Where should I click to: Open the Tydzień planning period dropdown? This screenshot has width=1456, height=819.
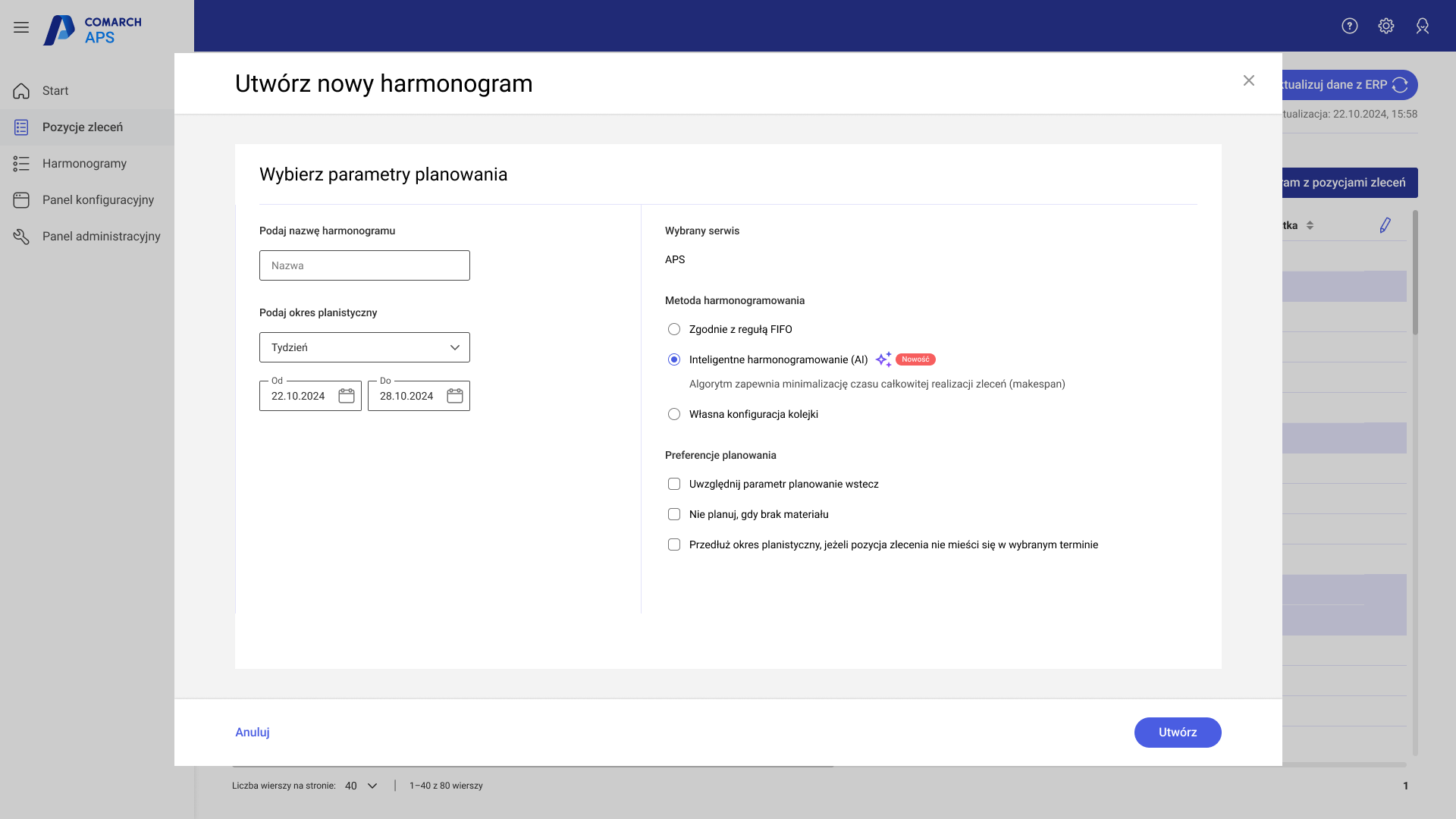click(364, 347)
